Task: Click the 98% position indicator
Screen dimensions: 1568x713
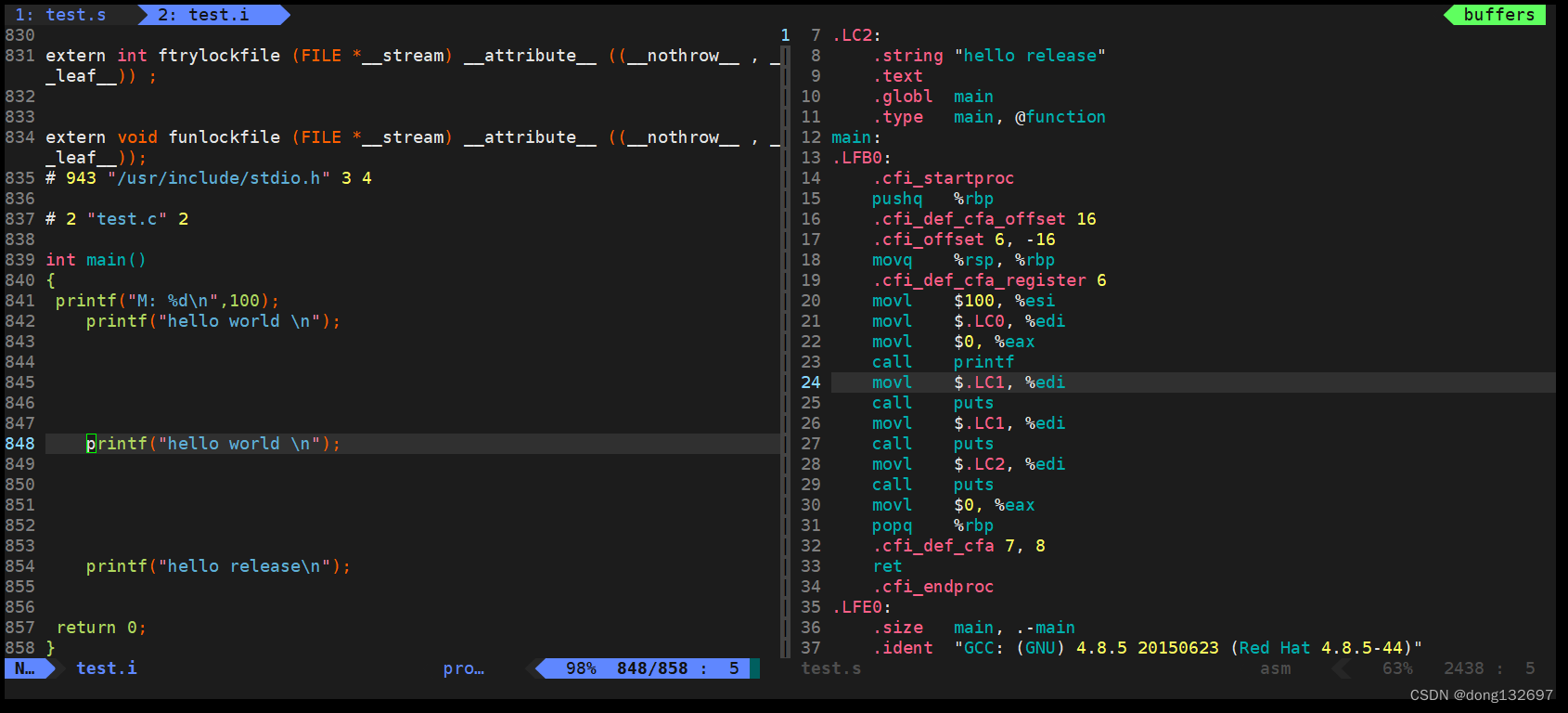Action: (x=582, y=668)
